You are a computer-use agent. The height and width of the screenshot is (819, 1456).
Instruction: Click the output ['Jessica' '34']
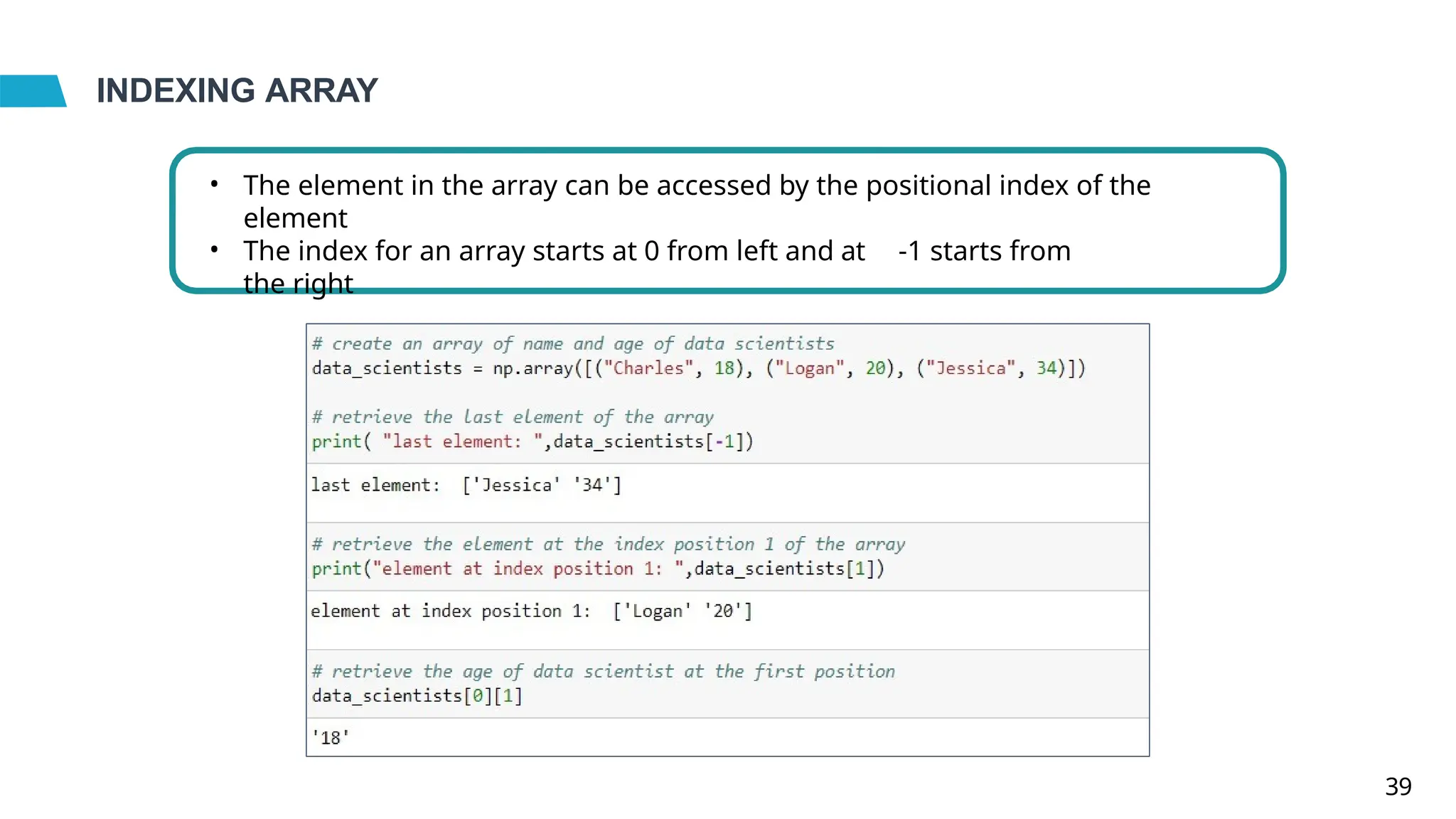[542, 486]
